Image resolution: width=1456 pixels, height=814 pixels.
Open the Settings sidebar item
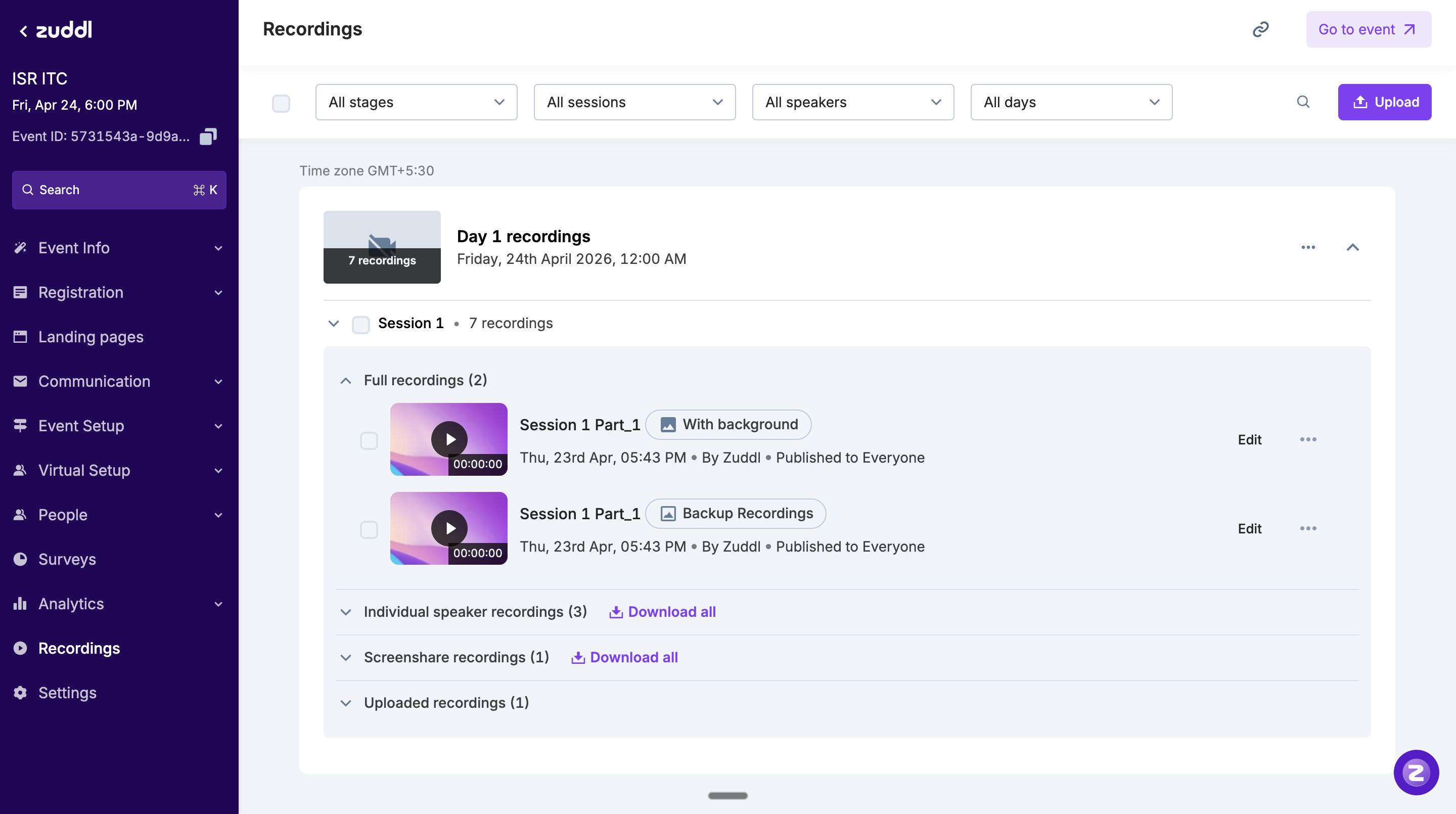click(67, 693)
